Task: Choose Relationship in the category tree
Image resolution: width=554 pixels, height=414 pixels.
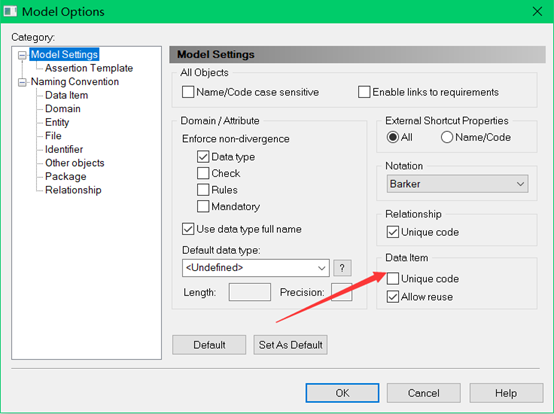Action: pyautogui.click(x=73, y=190)
